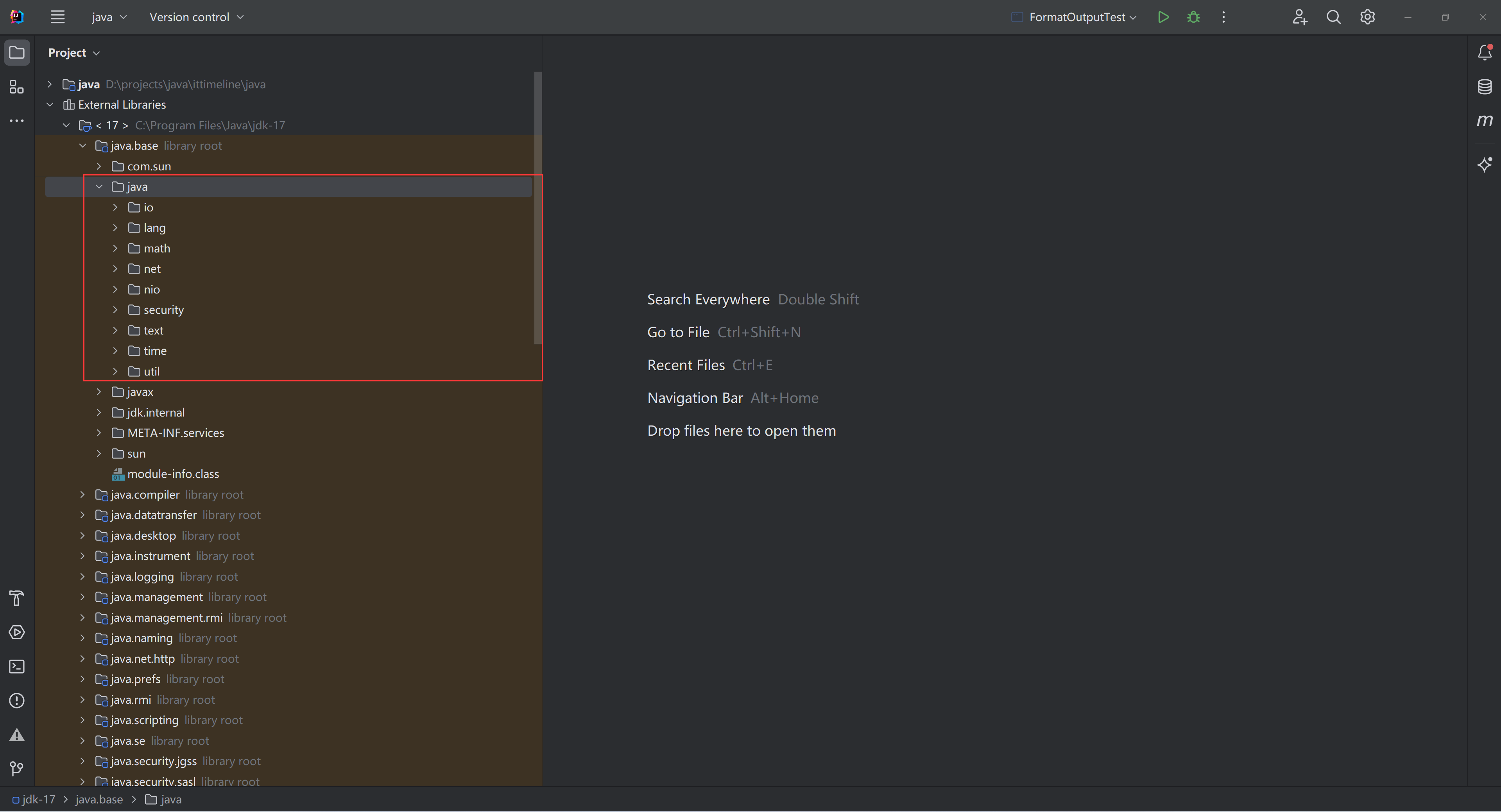Open the Project view dropdown
Screen dimensions: 1501x812
[x=74, y=53]
